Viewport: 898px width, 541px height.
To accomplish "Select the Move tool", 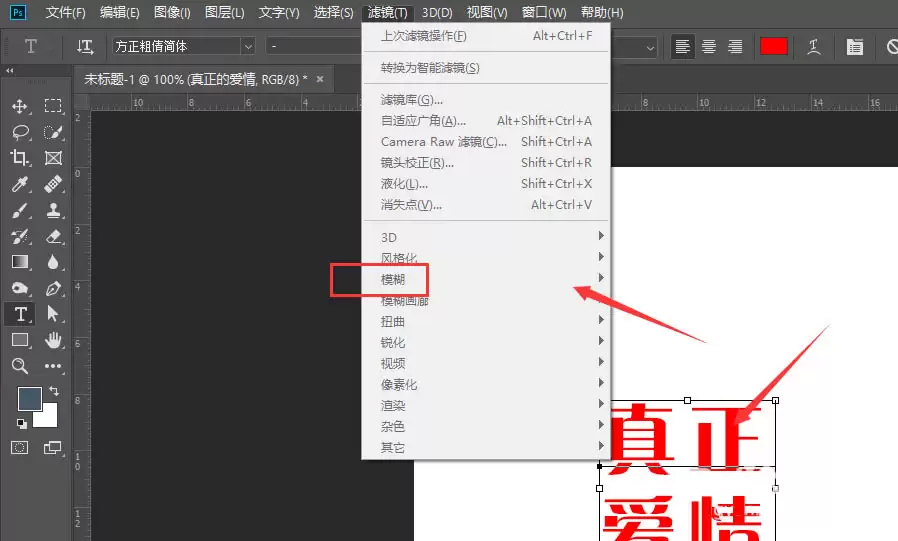I will coord(19,106).
